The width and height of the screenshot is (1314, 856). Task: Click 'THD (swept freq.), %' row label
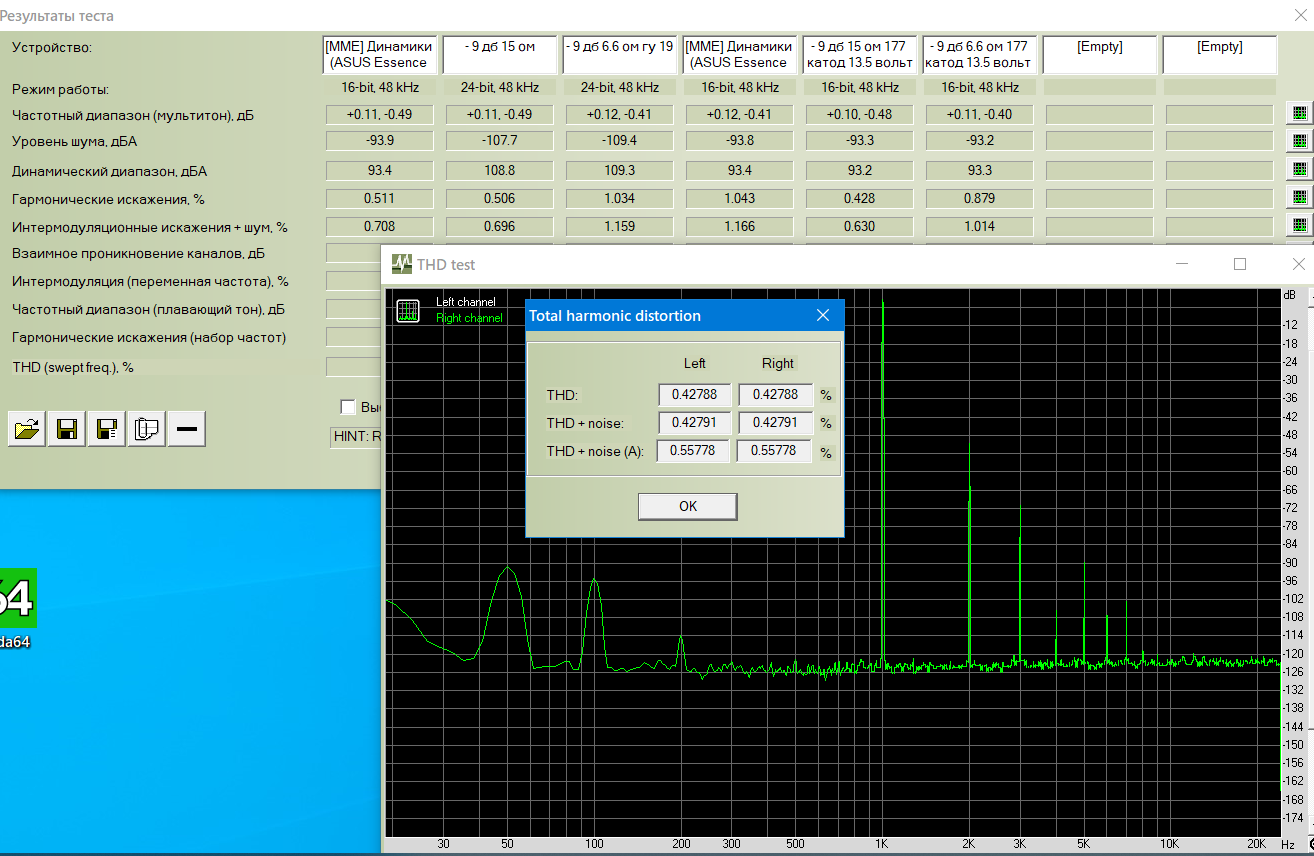click(73, 367)
